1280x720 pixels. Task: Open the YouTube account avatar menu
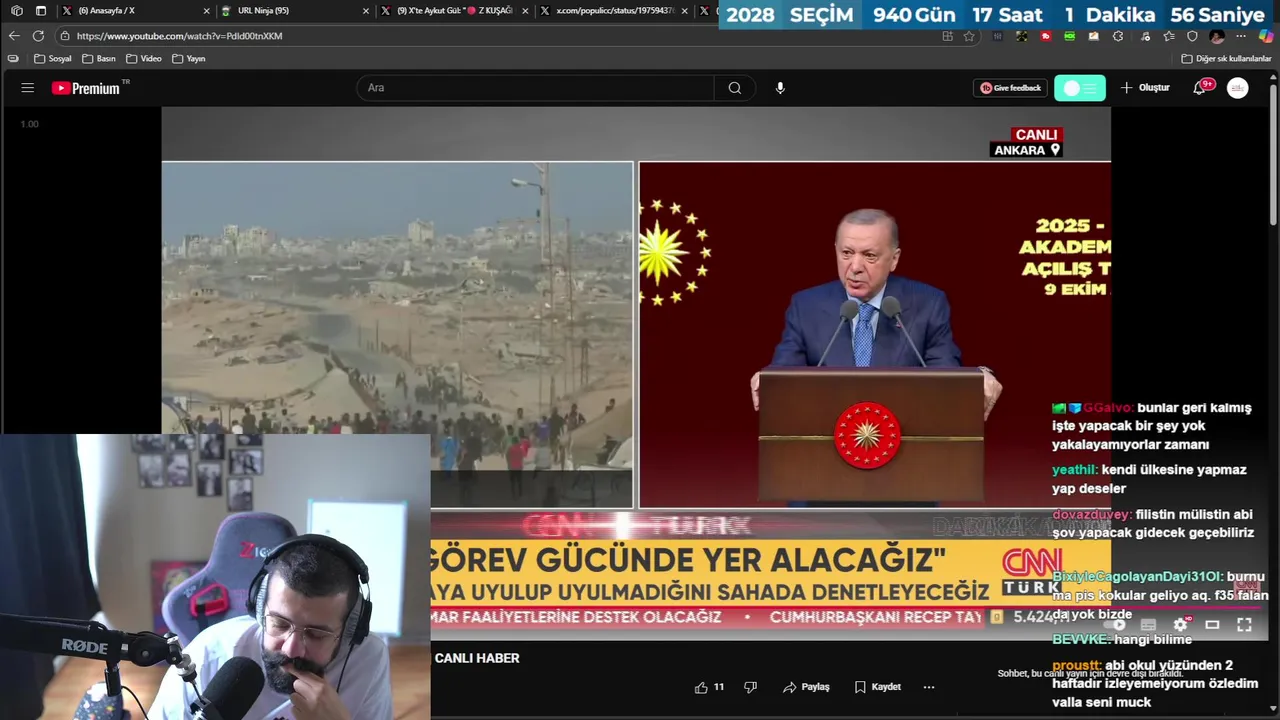[1238, 88]
